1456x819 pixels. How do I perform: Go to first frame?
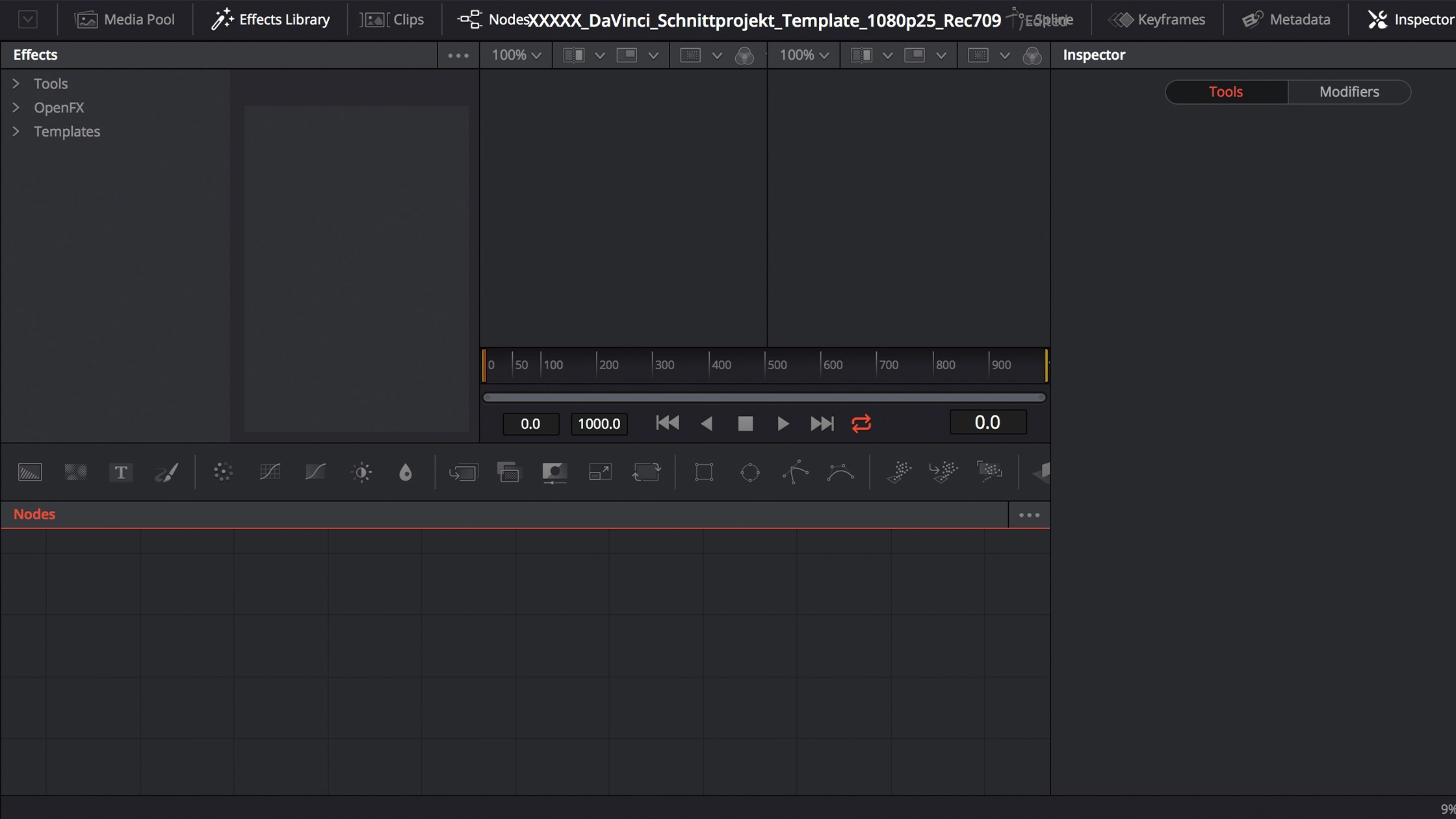coord(668,424)
